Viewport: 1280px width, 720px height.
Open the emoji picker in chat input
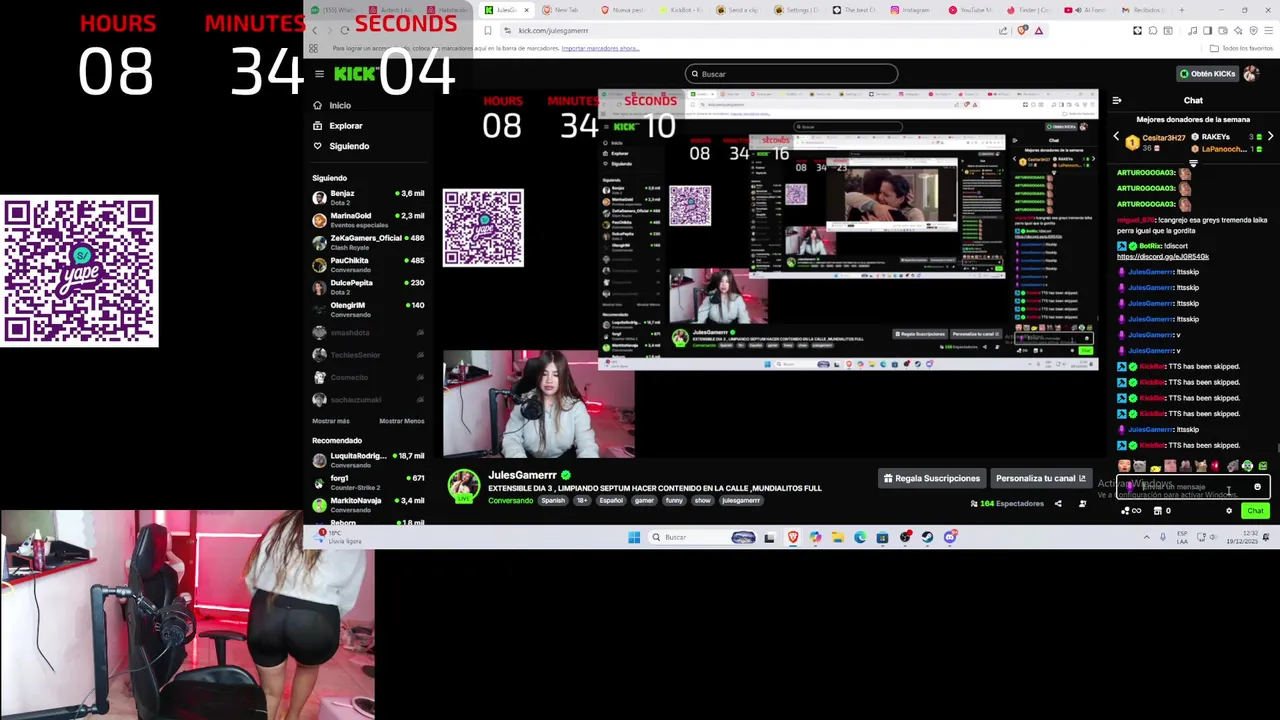tap(1257, 487)
